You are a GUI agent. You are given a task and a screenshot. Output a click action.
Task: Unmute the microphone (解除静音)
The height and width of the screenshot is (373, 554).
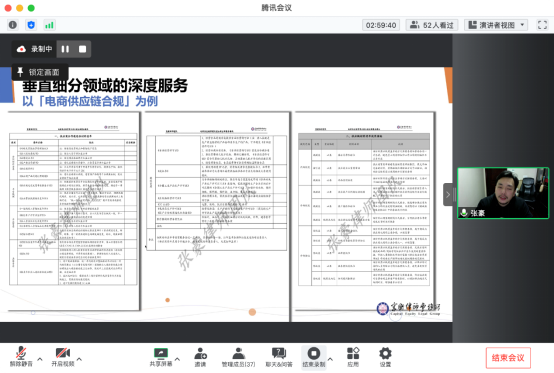tap(21, 357)
